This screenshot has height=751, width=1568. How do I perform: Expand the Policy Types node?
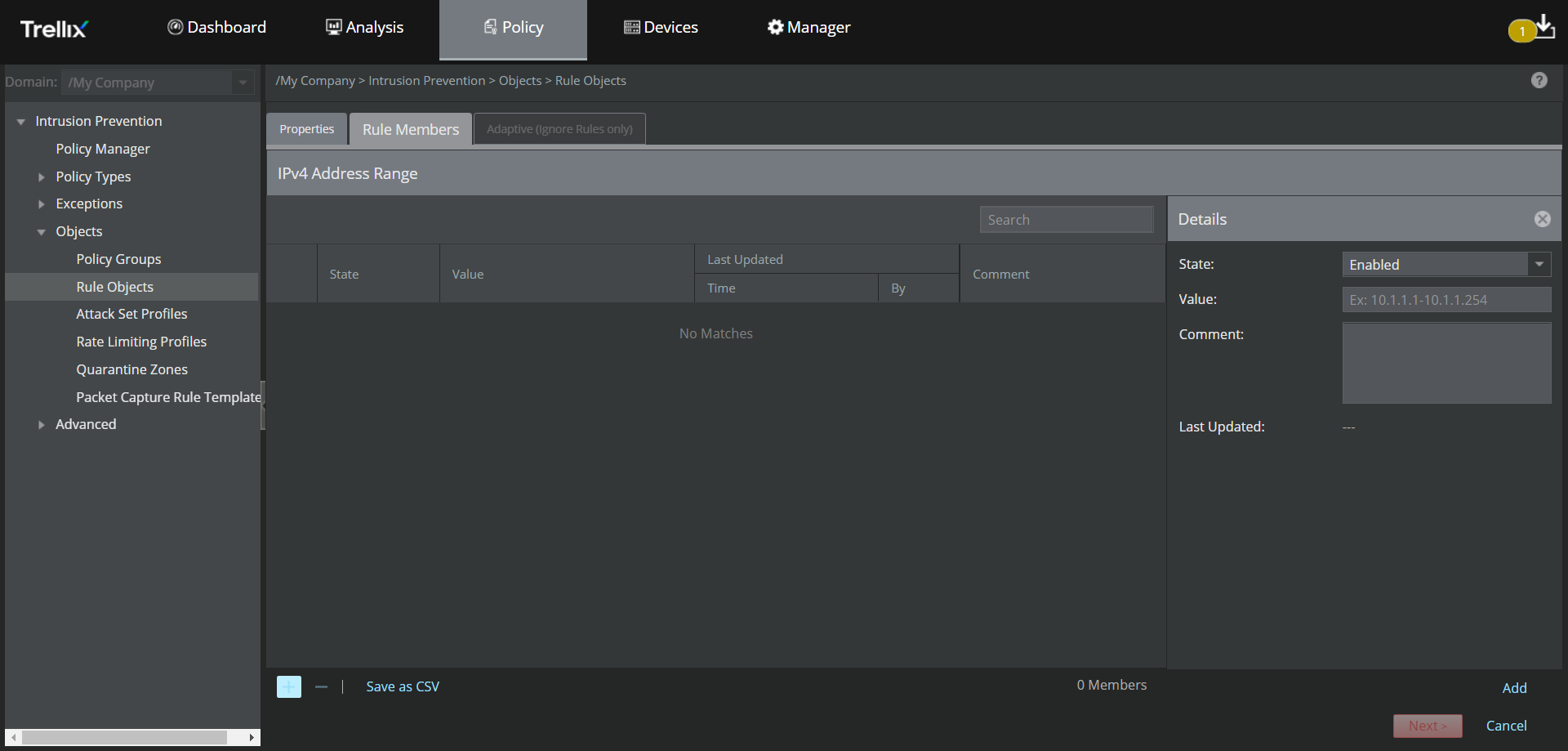click(x=42, y=177)
